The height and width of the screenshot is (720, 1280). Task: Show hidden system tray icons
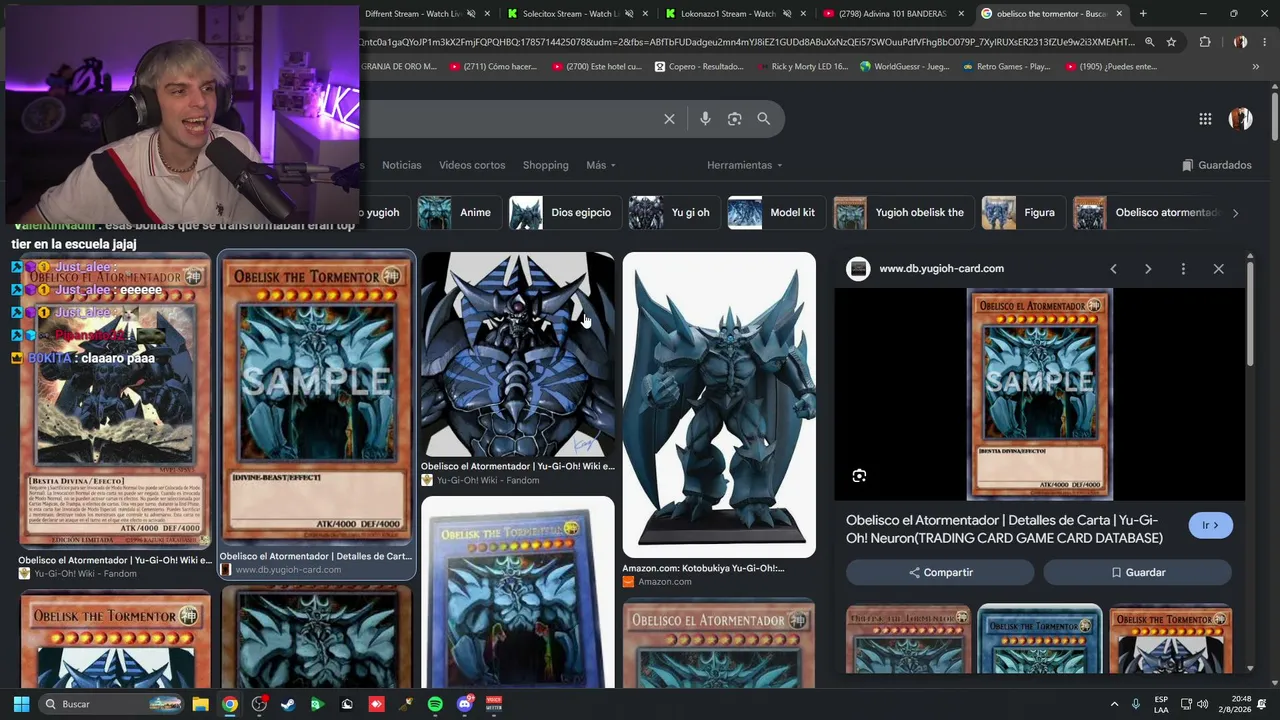pos(1115,704)
